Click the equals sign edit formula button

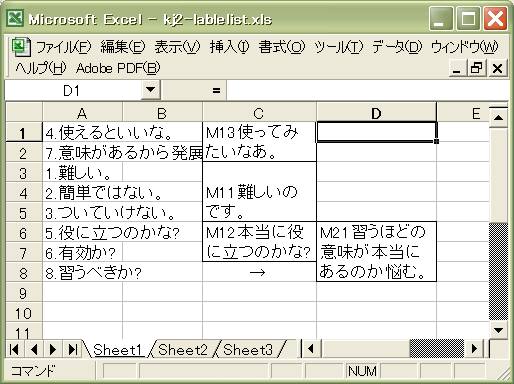216,90
